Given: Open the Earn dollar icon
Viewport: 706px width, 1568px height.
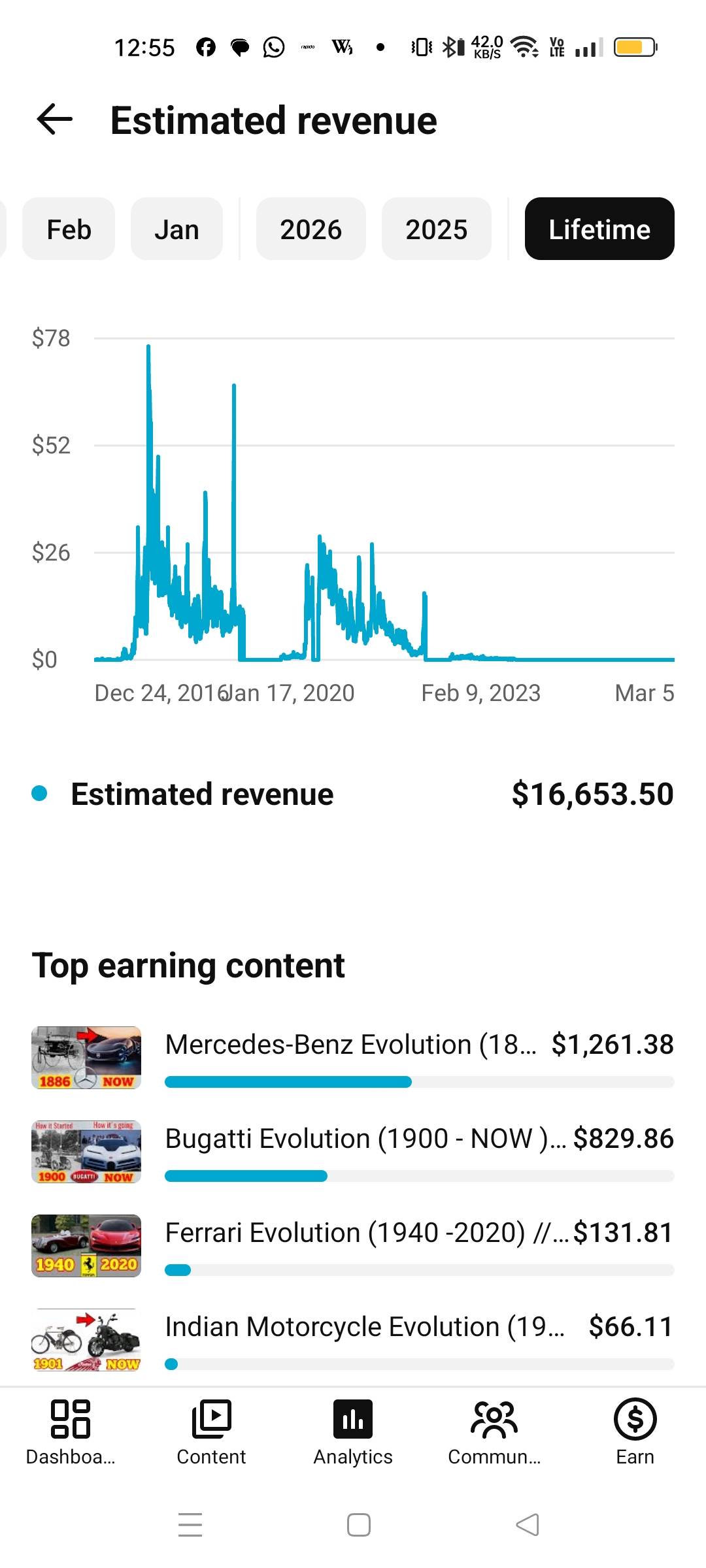Looking at the screenshot, I should point(635,1419).
